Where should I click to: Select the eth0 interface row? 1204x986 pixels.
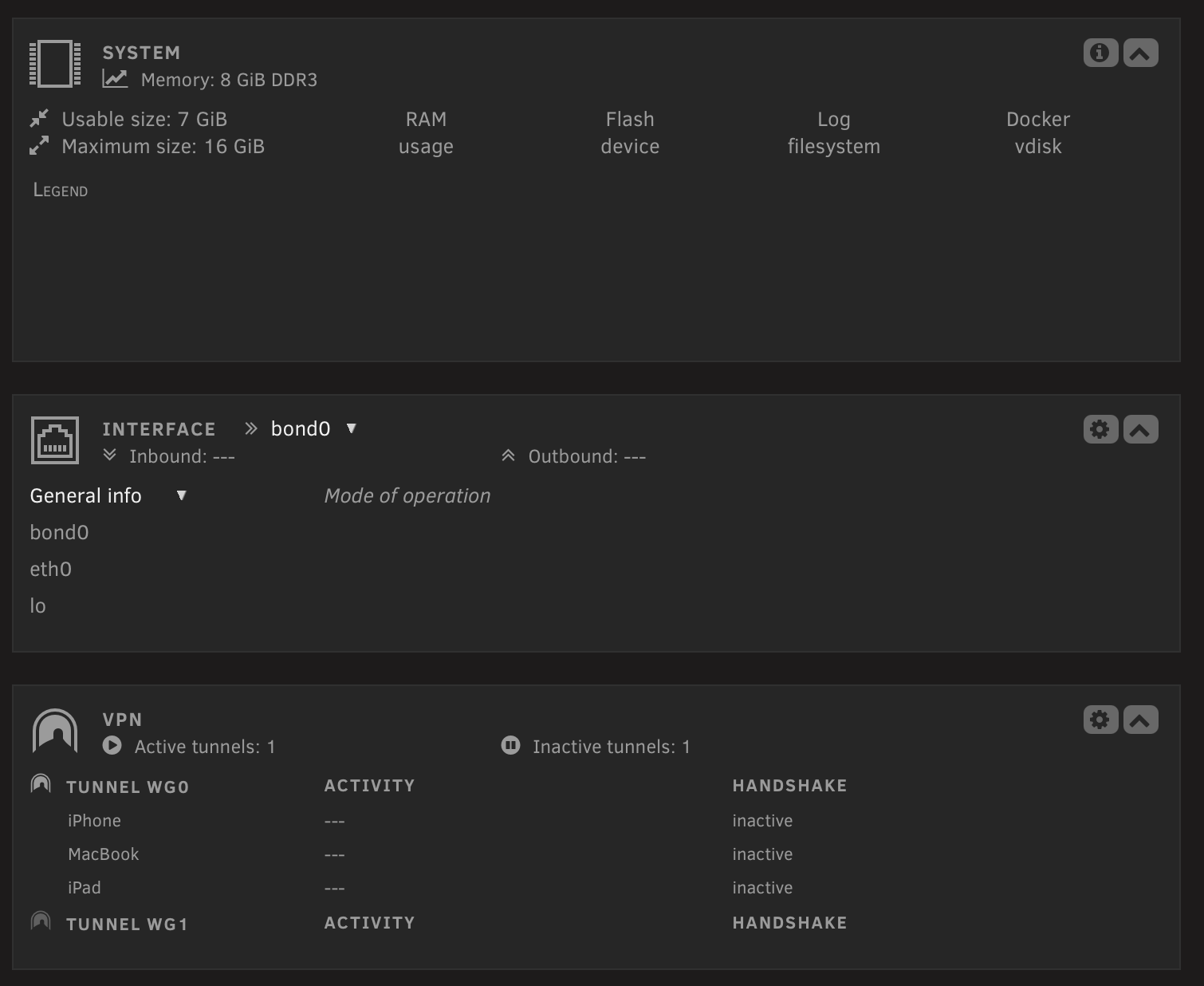click(x=51, y=569)
